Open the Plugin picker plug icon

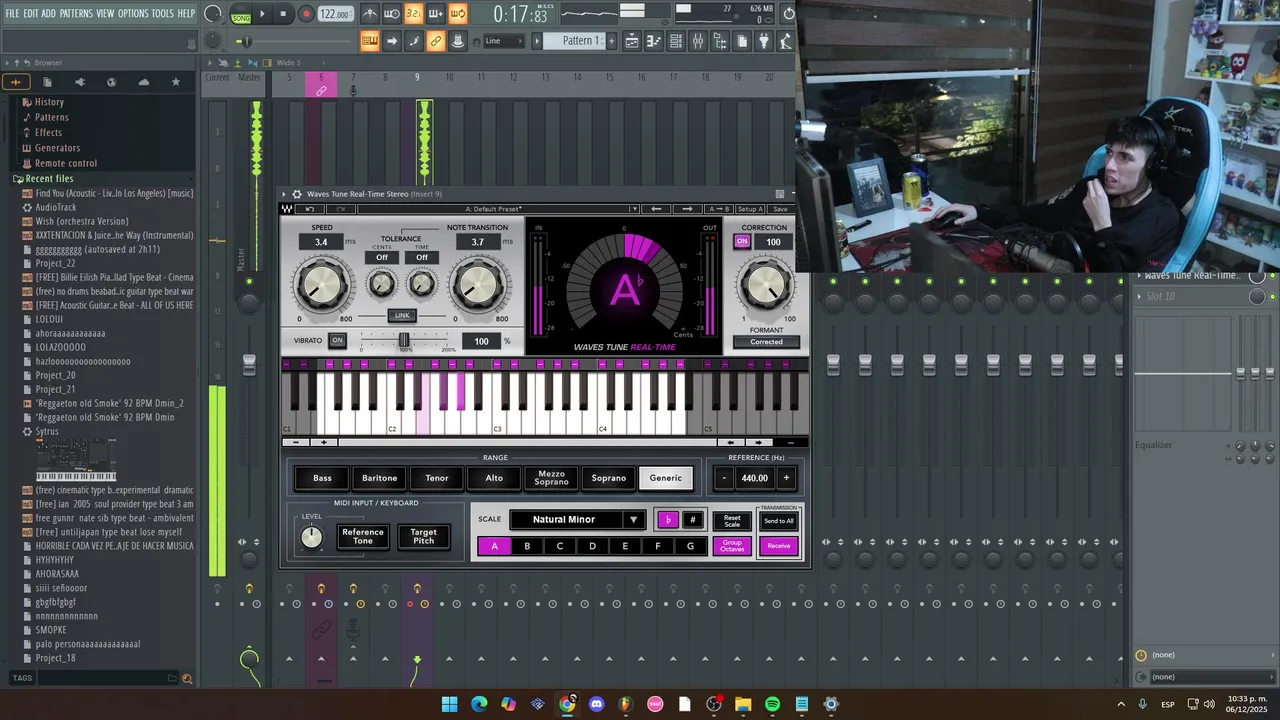pyautogui.click(x=764, y=41)
